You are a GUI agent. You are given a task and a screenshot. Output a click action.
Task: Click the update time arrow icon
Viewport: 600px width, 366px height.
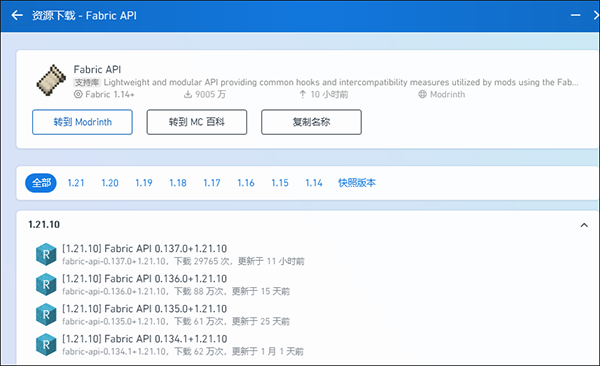click(x=302, y=94)
